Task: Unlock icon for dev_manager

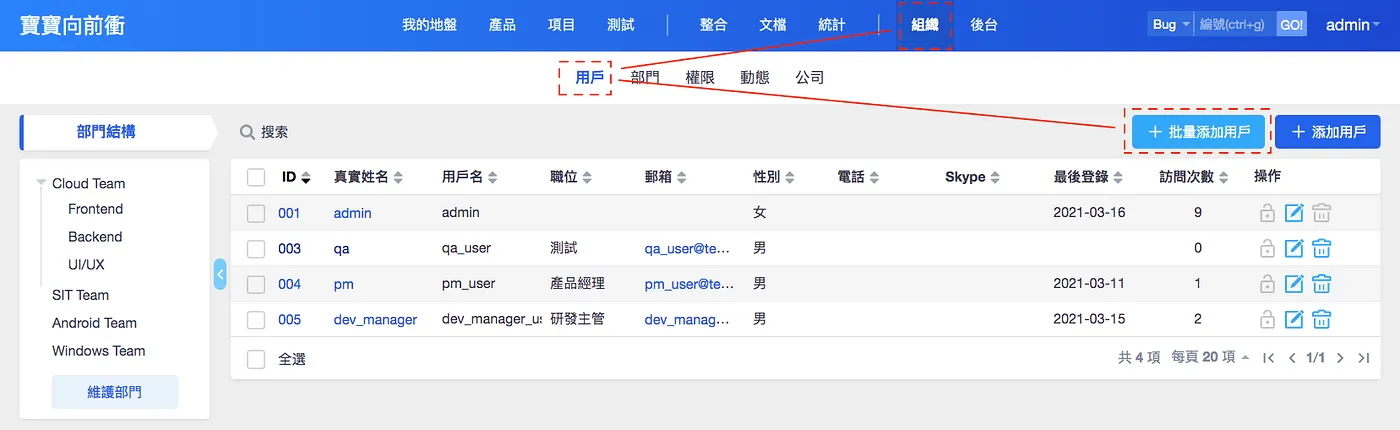Action: pos(1267,320)
